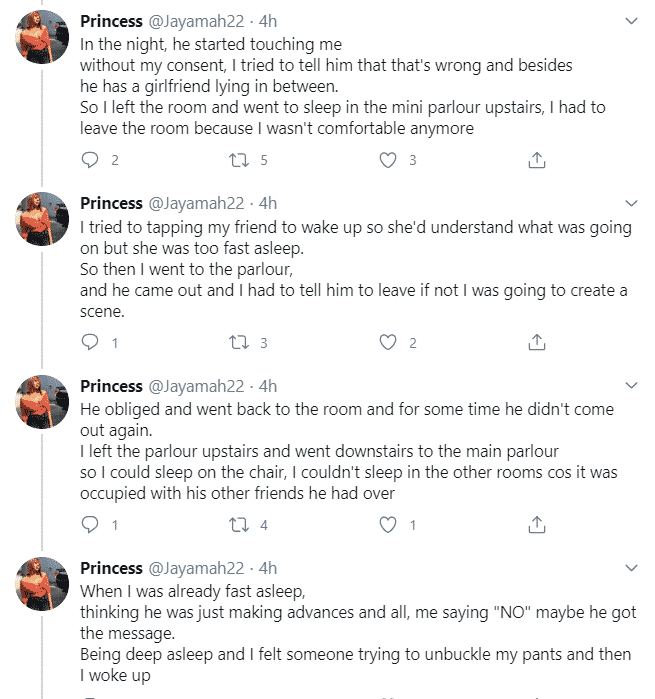Retweet the tweet with 5 retweets
The height and width of the screenshot is (699, 655).
[239, 160]
